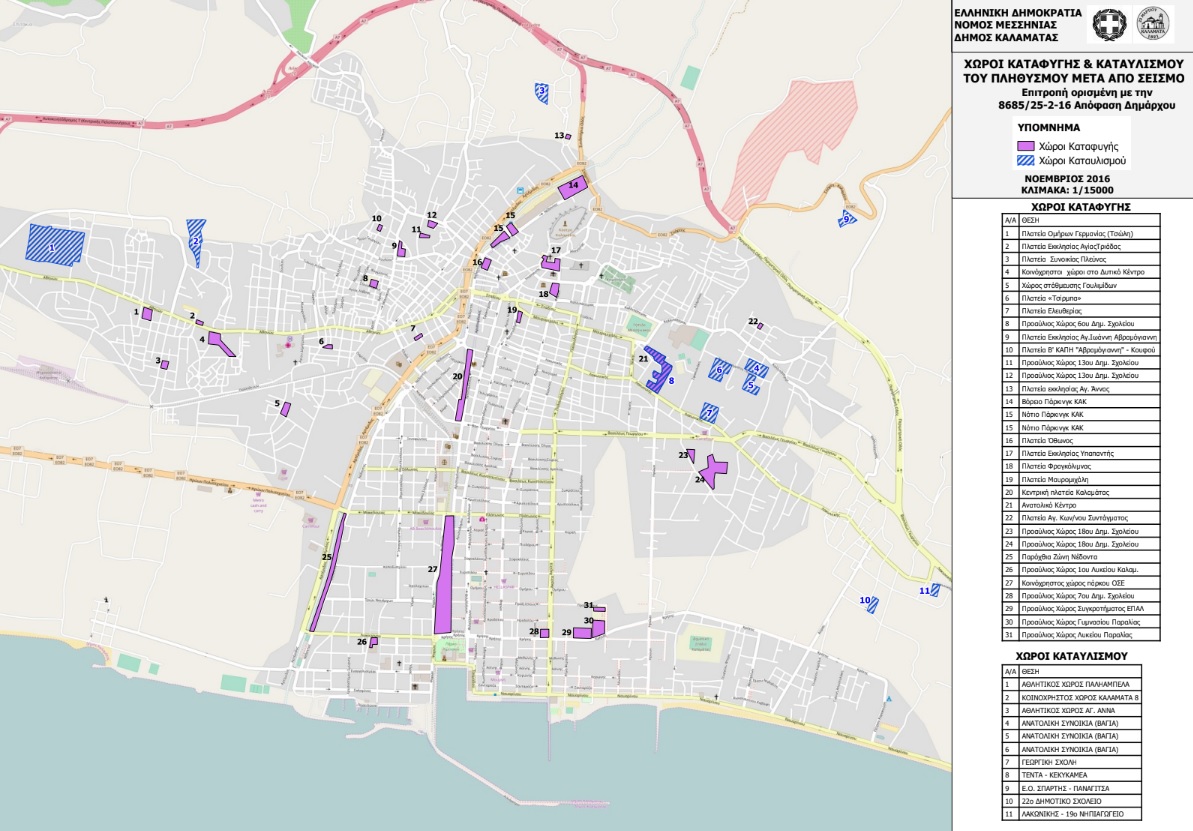Image resolution: width=1193 pixels, height=831 pixels.
Task: Select purple refuge area 24 on the map
Action: click(x=713, y=472)
